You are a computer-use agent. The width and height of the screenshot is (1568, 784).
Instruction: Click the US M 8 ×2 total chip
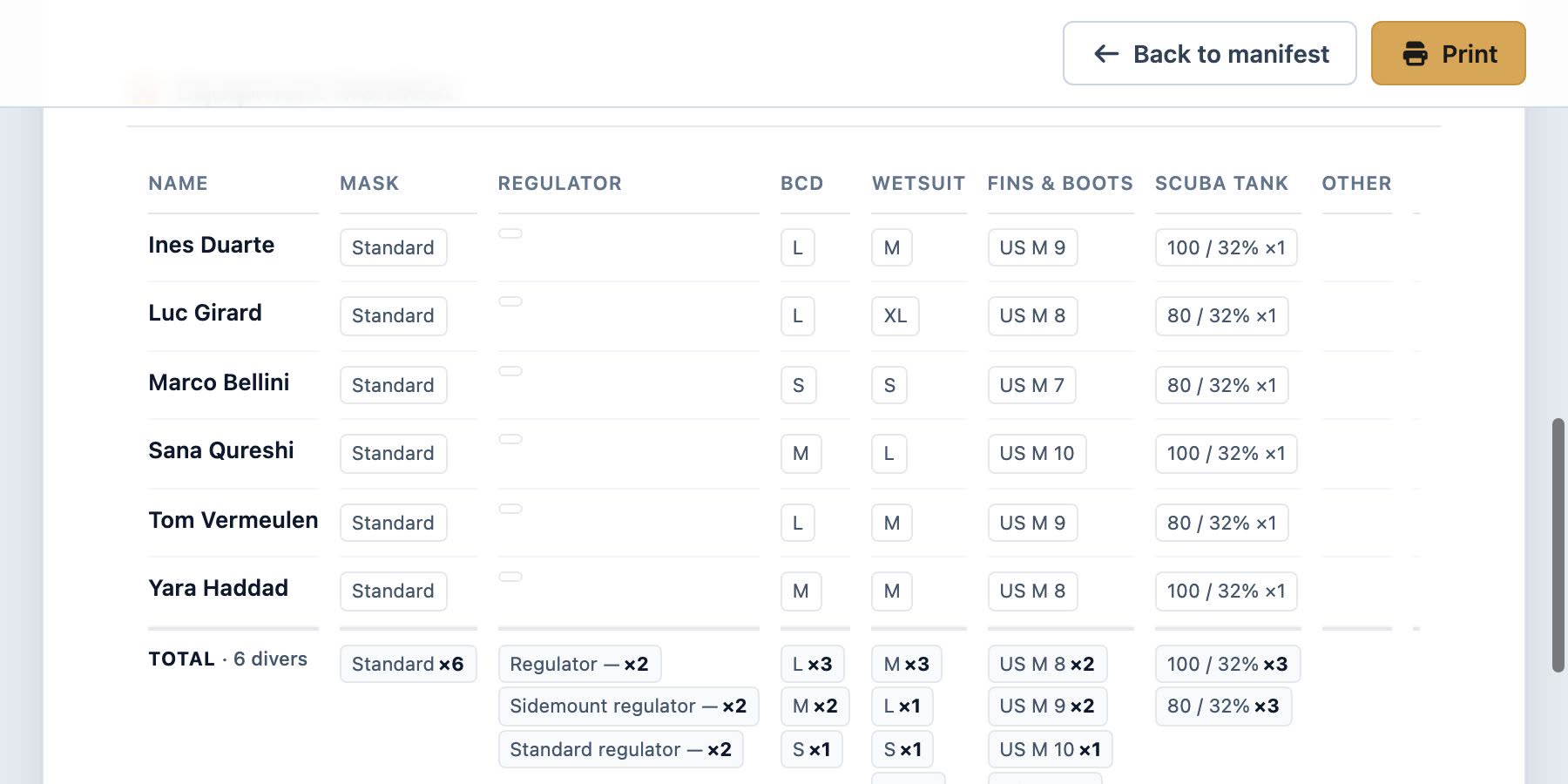tap(1047, 664)
